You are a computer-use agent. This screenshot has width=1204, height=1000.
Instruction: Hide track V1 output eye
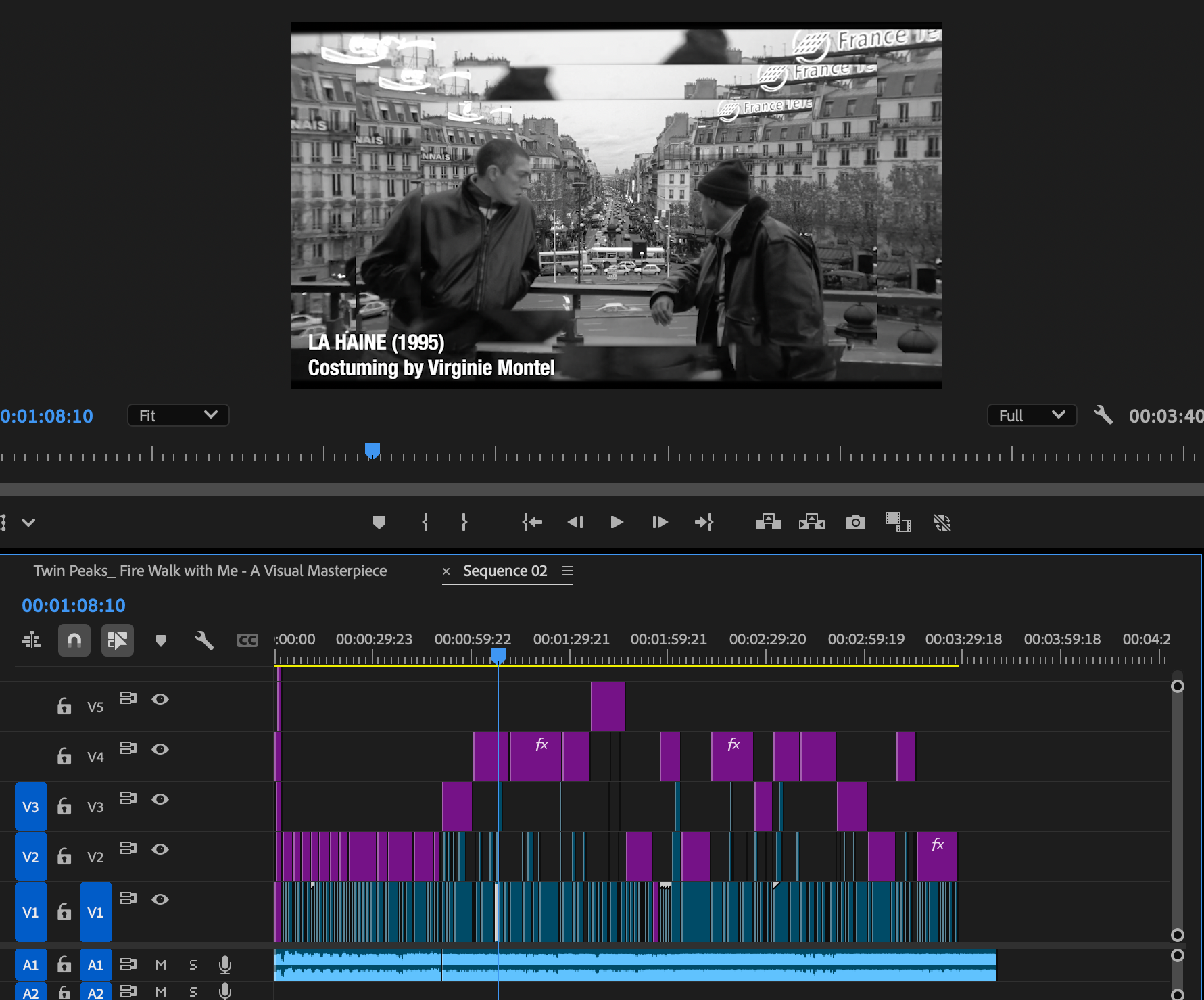coord(160,899)
